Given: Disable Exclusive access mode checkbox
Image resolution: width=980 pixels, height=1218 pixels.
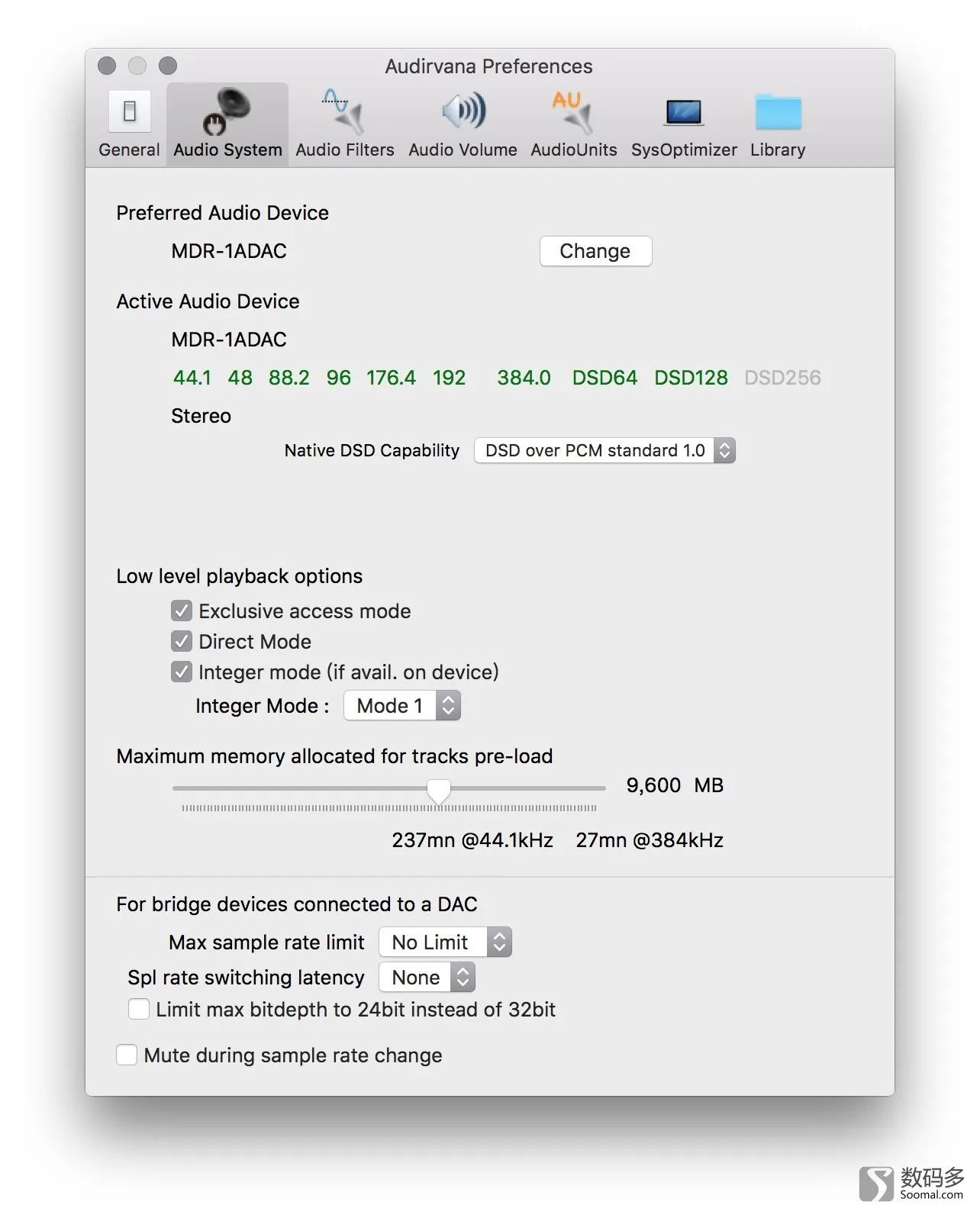Looking at the screenshot, I should [181, 611].
